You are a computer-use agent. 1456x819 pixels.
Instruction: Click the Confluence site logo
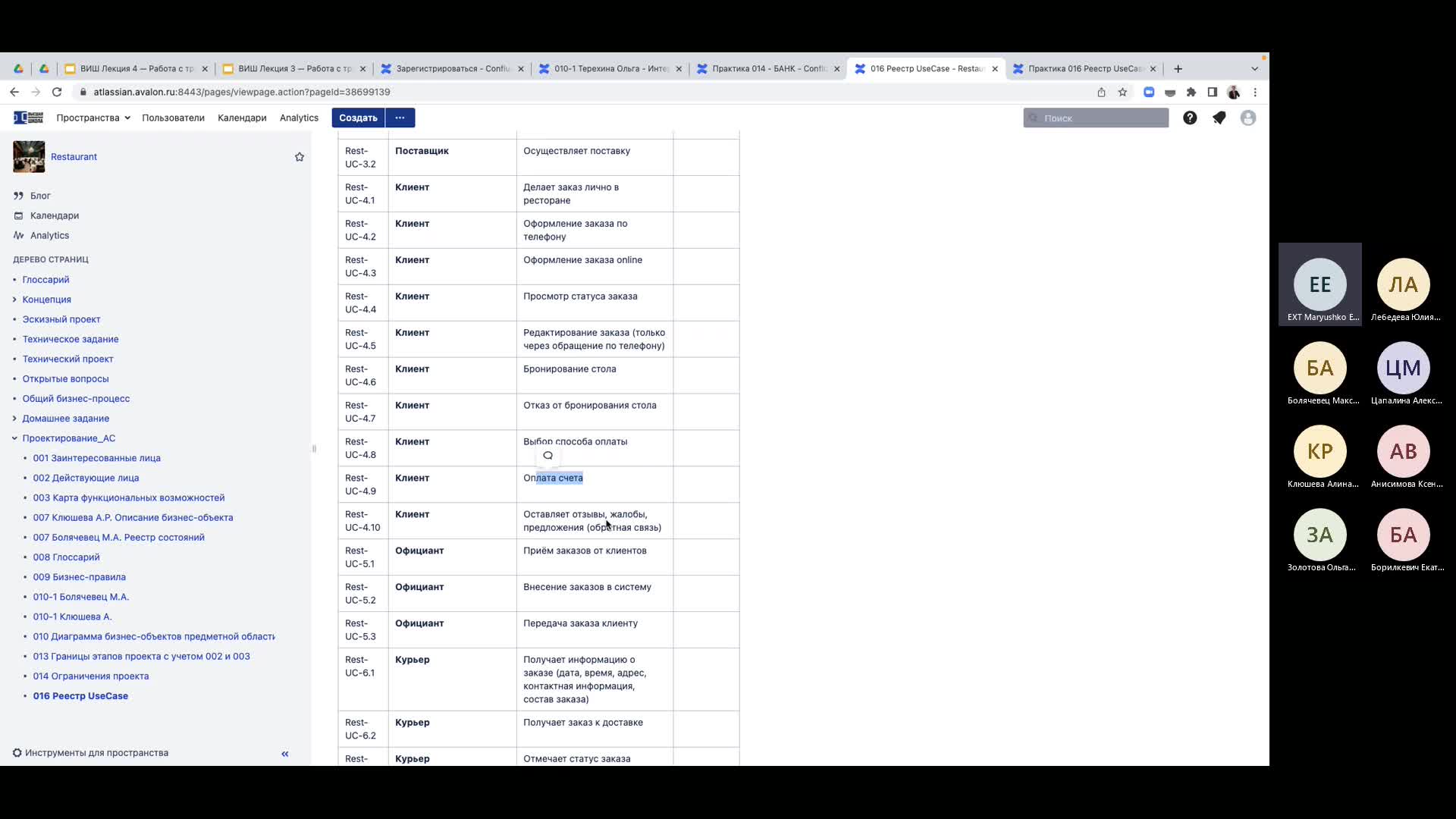28,118
